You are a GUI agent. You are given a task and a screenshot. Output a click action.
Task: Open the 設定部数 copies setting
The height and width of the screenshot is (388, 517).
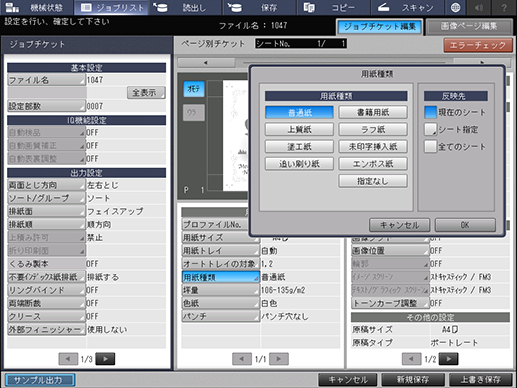(x=46, y=106)
